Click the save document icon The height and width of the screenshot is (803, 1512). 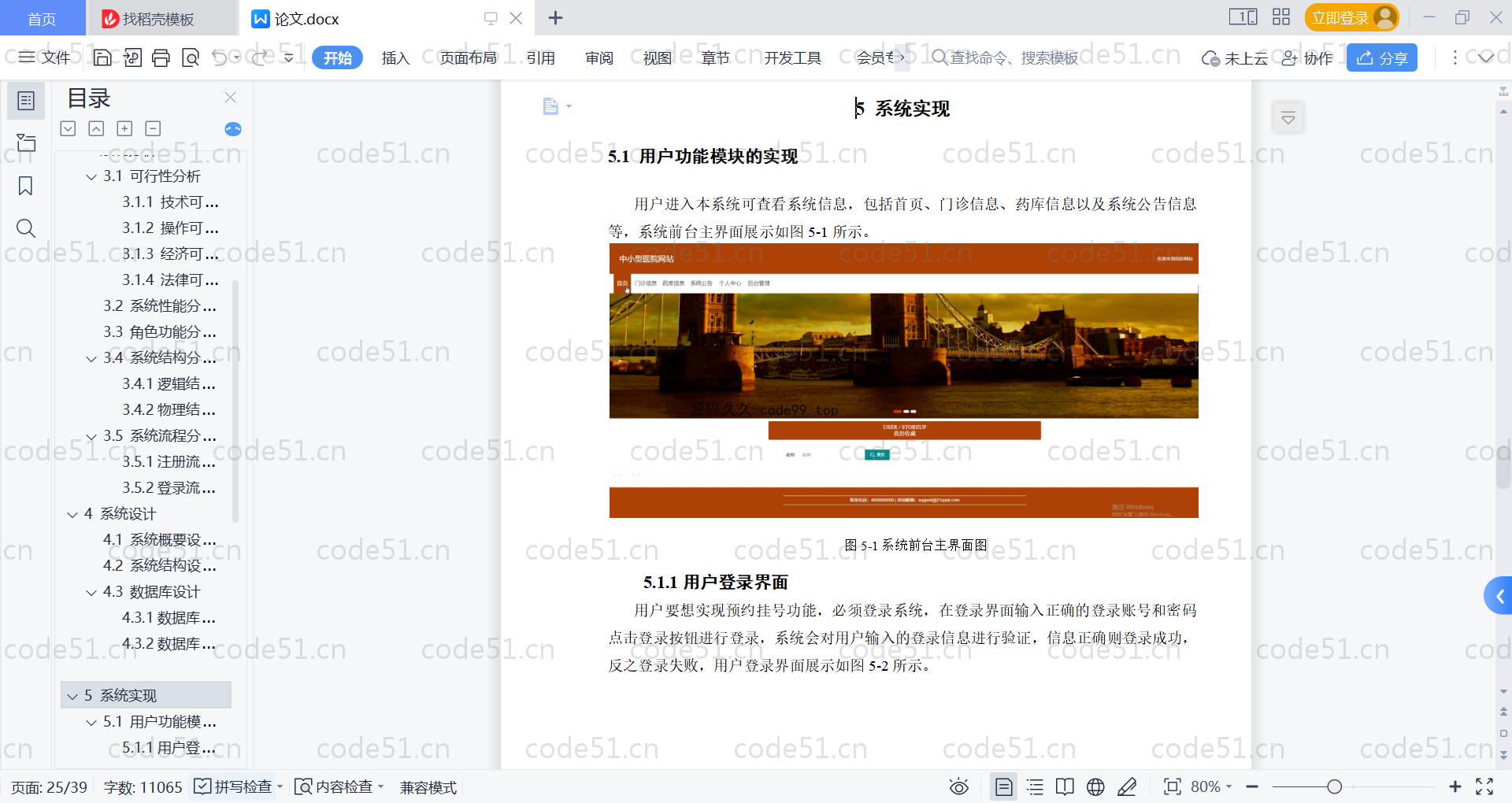(x=102, y=57)
